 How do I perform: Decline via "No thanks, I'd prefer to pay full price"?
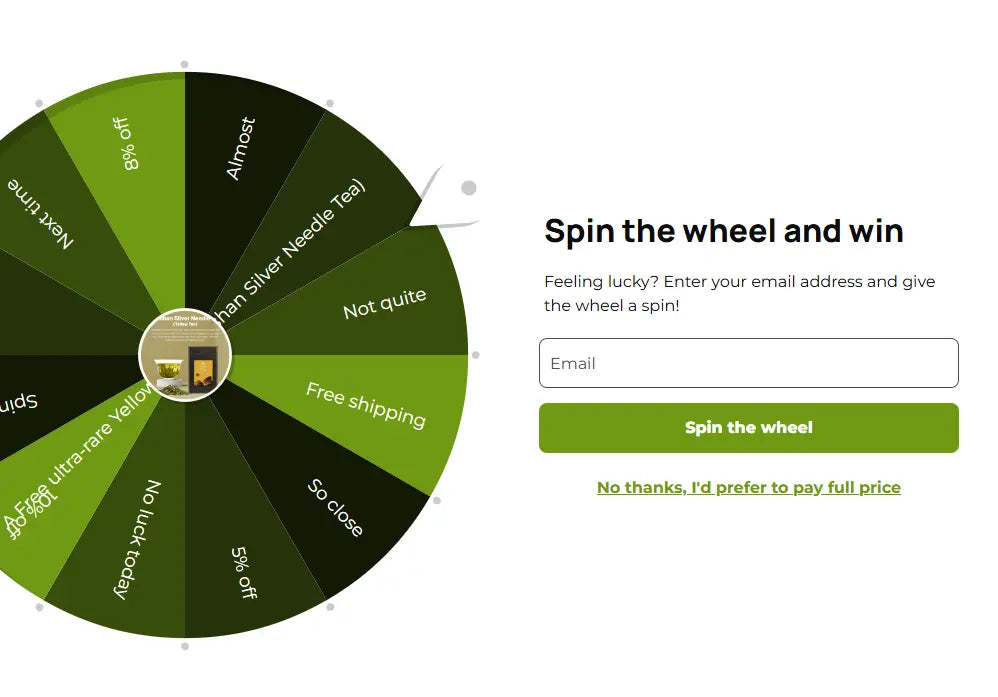tap(748, 488)
